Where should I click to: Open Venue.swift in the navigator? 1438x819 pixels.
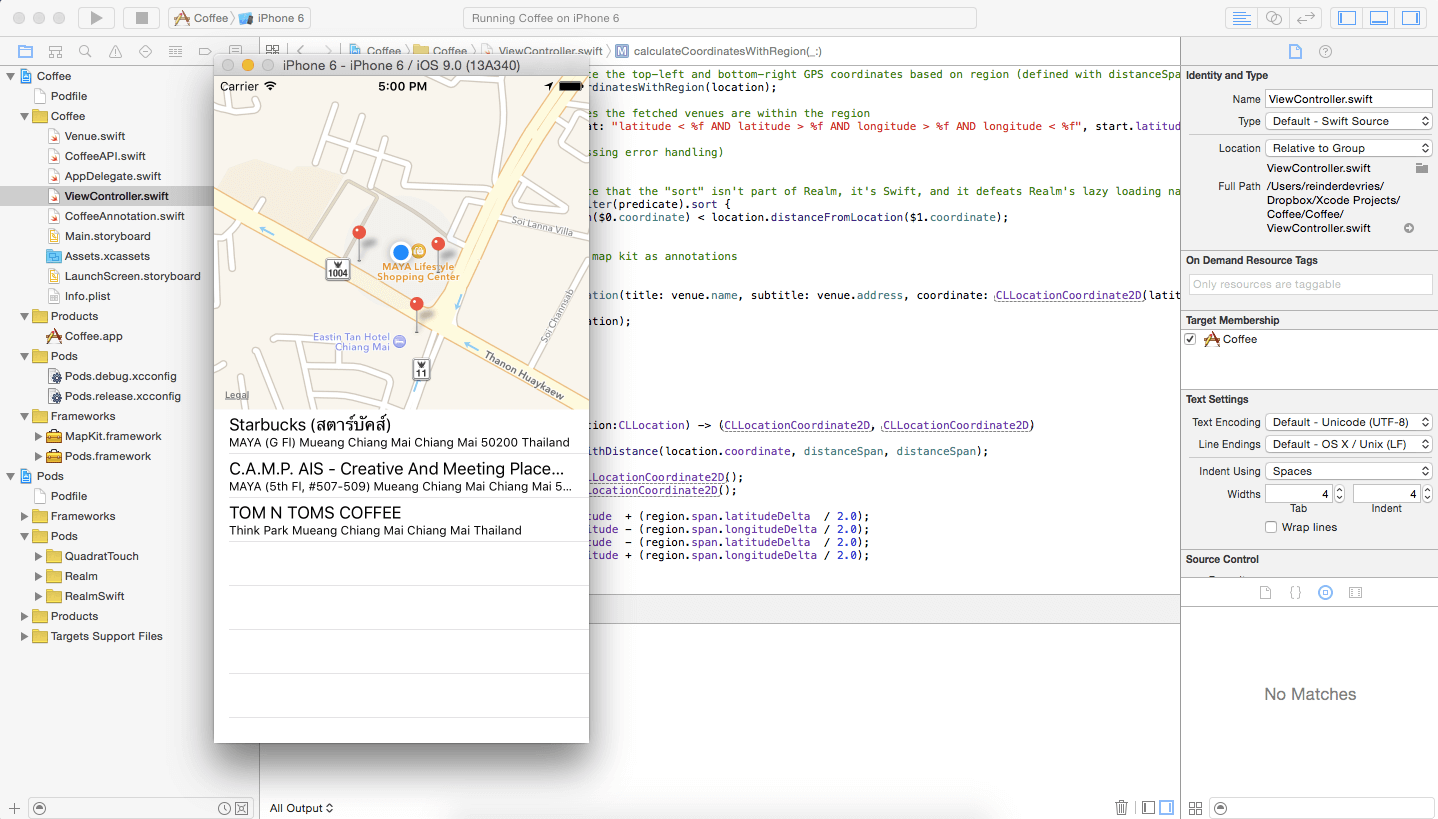pyautogui.click(x=95, y=136)
